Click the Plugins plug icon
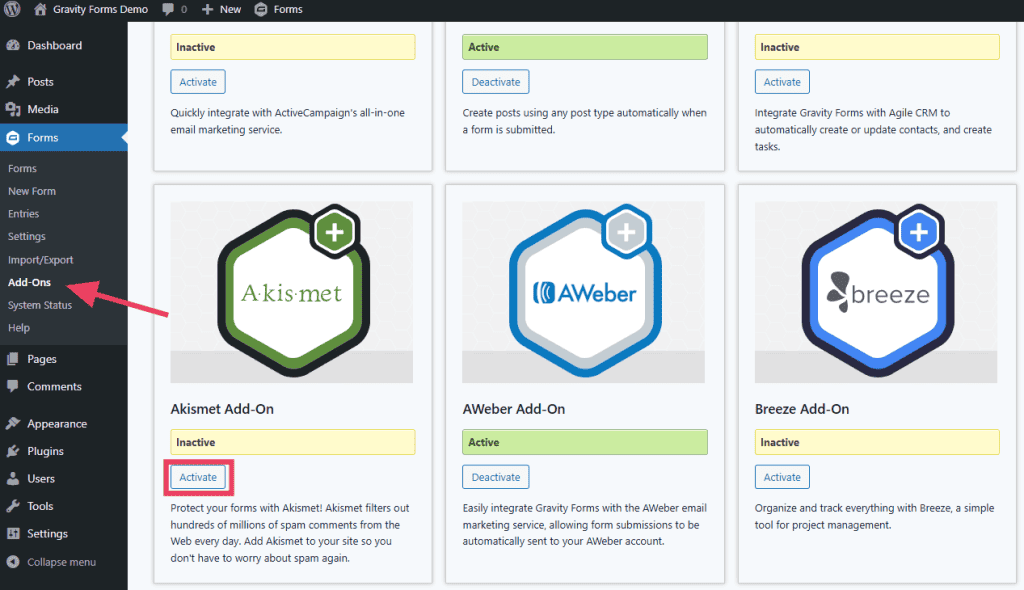The image size is (1024, 590). 12,451
